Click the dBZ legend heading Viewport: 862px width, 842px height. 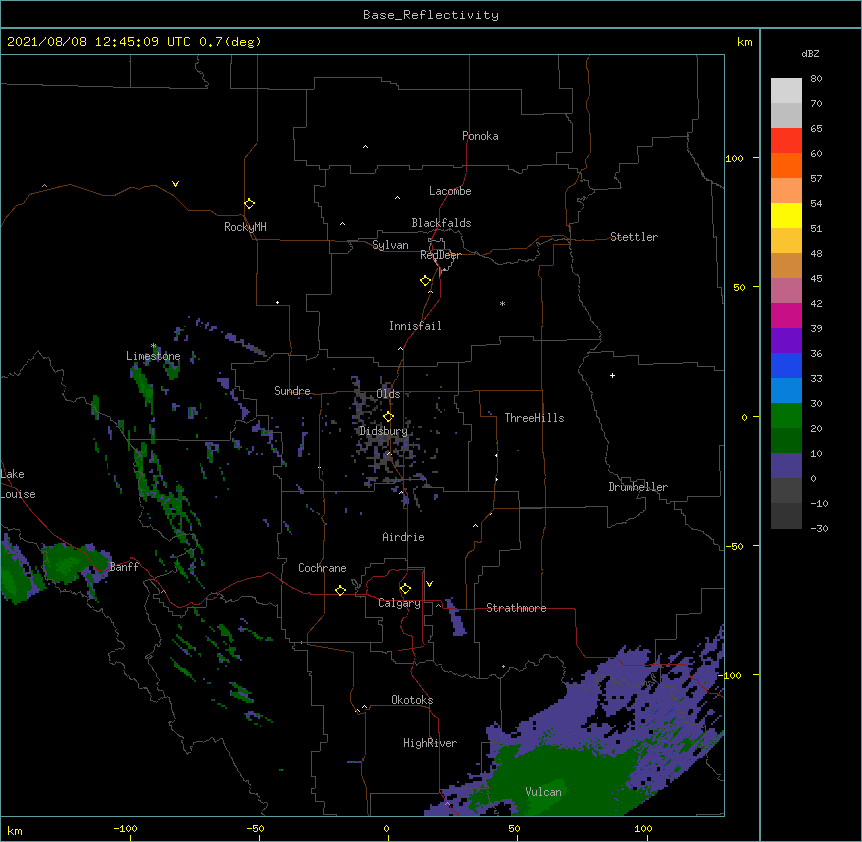point(810,54)
